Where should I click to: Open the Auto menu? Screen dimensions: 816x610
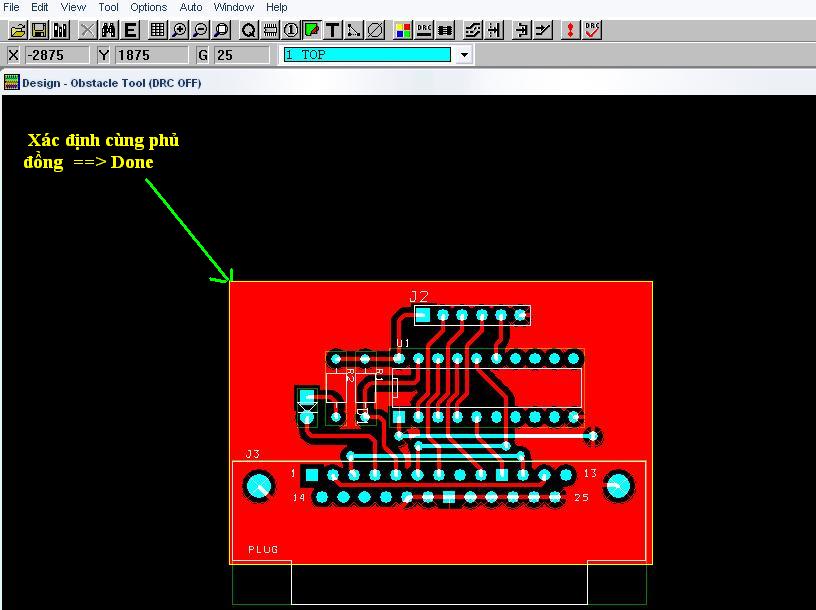pyautogui.click(x=190, y=7)
